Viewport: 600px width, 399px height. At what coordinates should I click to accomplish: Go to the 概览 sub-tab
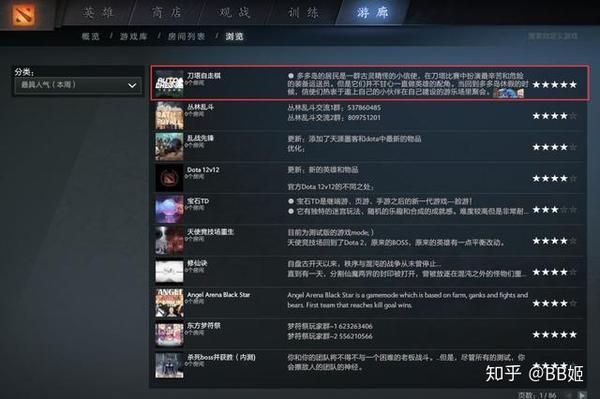[90, 36]
